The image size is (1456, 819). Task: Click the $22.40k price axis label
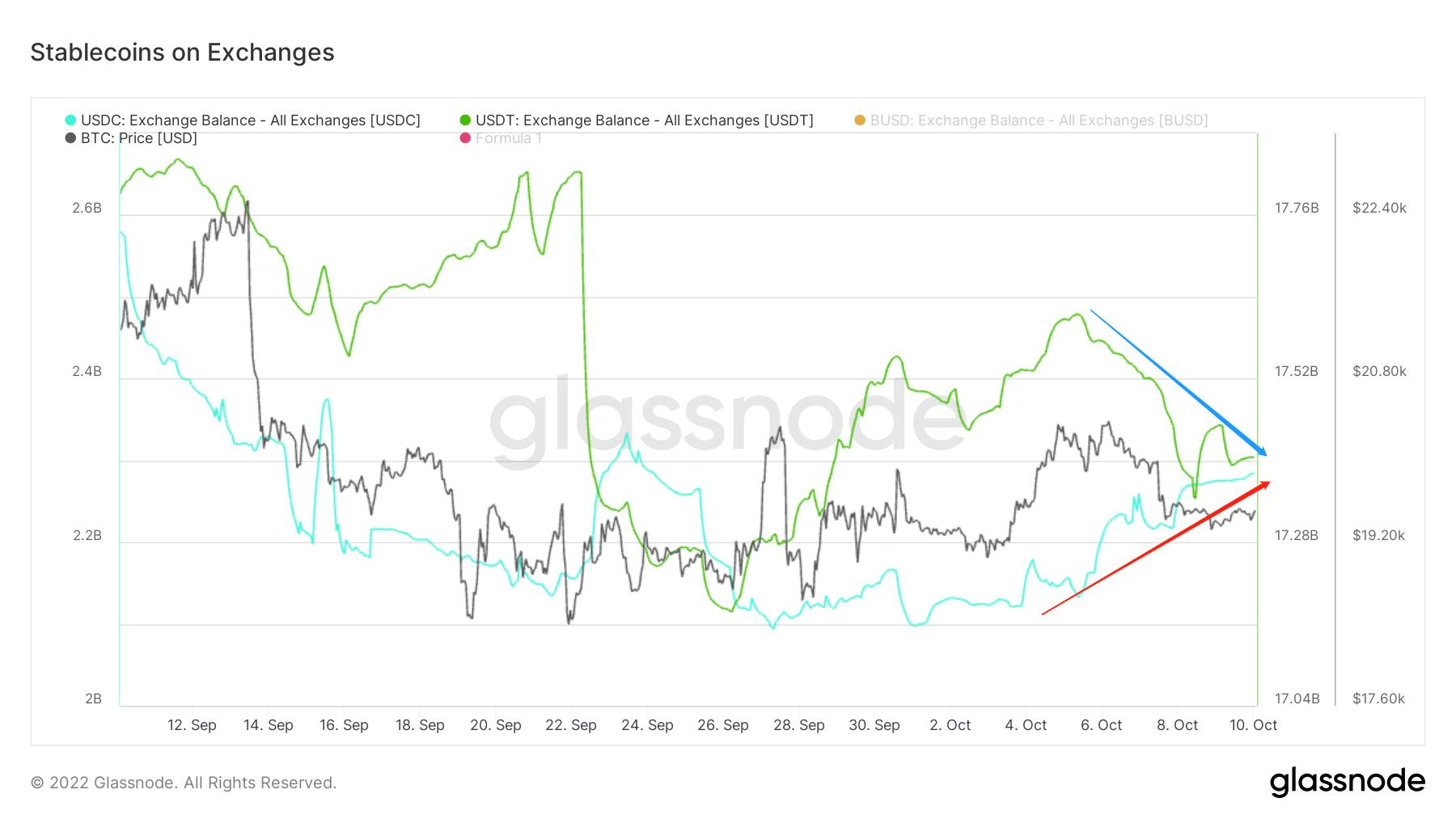(x=1379, y=209)
